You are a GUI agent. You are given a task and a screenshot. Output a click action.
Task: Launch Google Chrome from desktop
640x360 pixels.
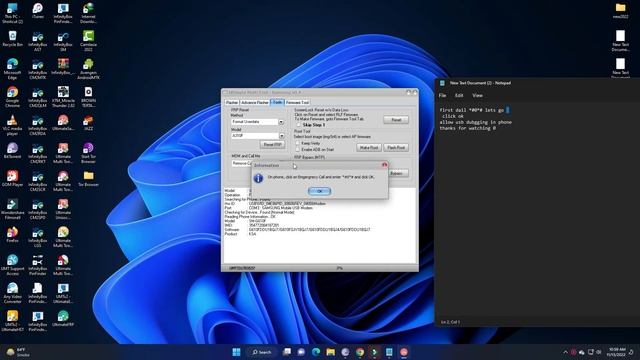(x=12, y=97)
